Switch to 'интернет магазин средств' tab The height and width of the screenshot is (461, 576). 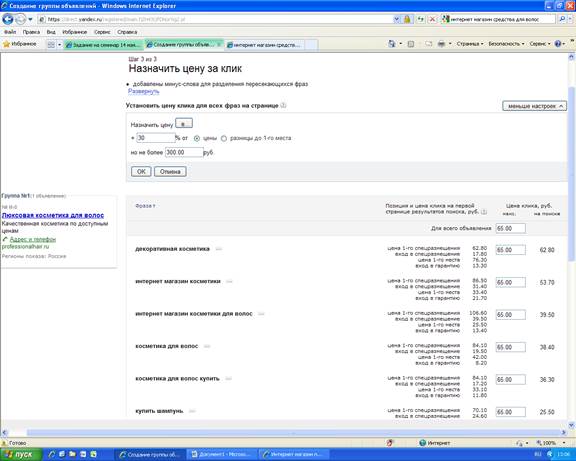point(265,45)
